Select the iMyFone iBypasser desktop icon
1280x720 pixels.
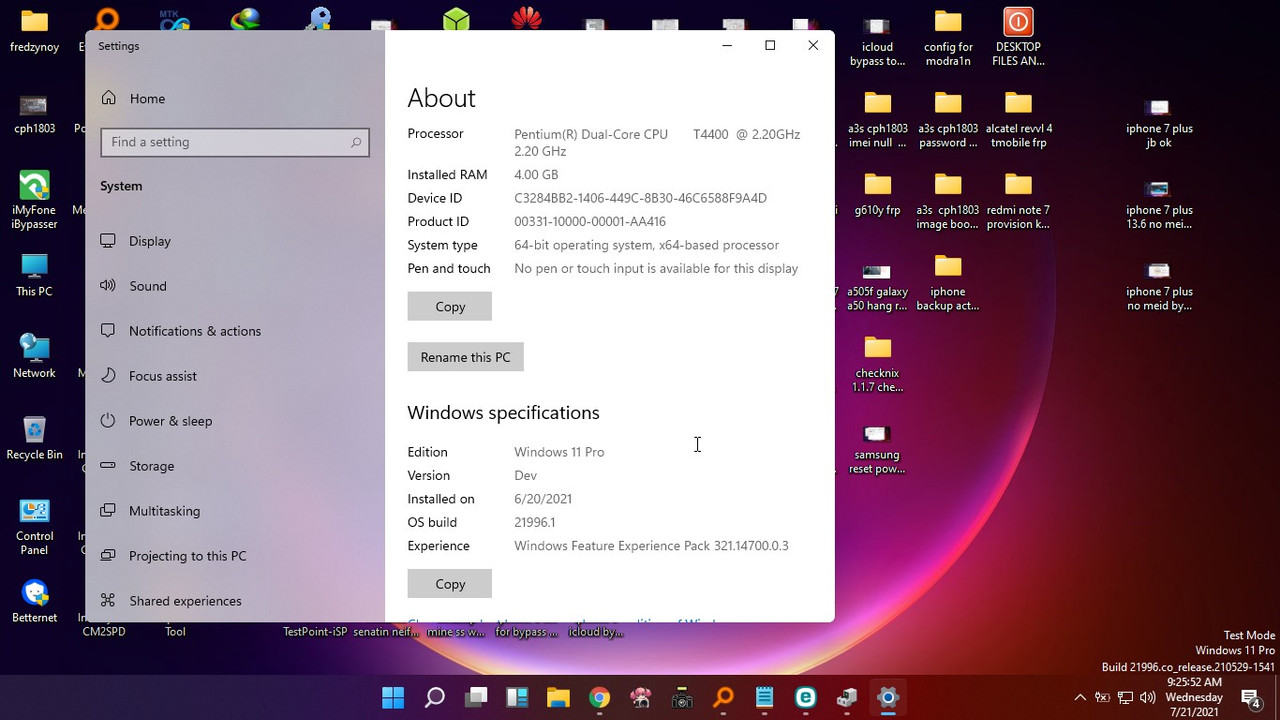tap(34, 200)
